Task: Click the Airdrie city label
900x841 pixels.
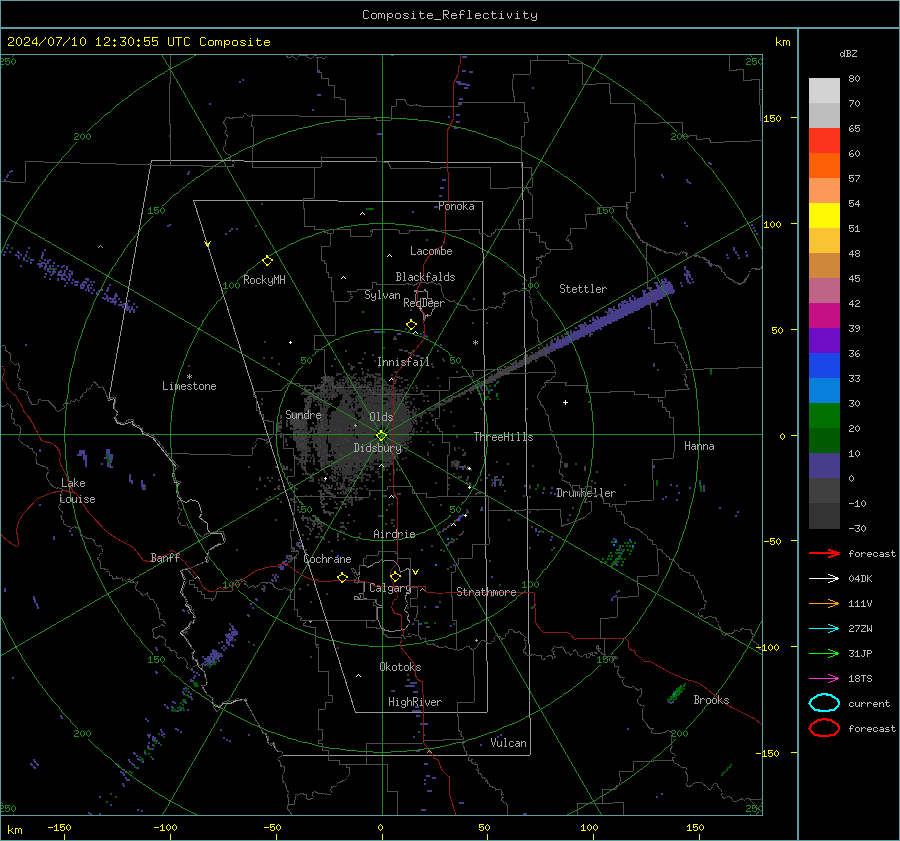Action: click(x=394, y=534)
